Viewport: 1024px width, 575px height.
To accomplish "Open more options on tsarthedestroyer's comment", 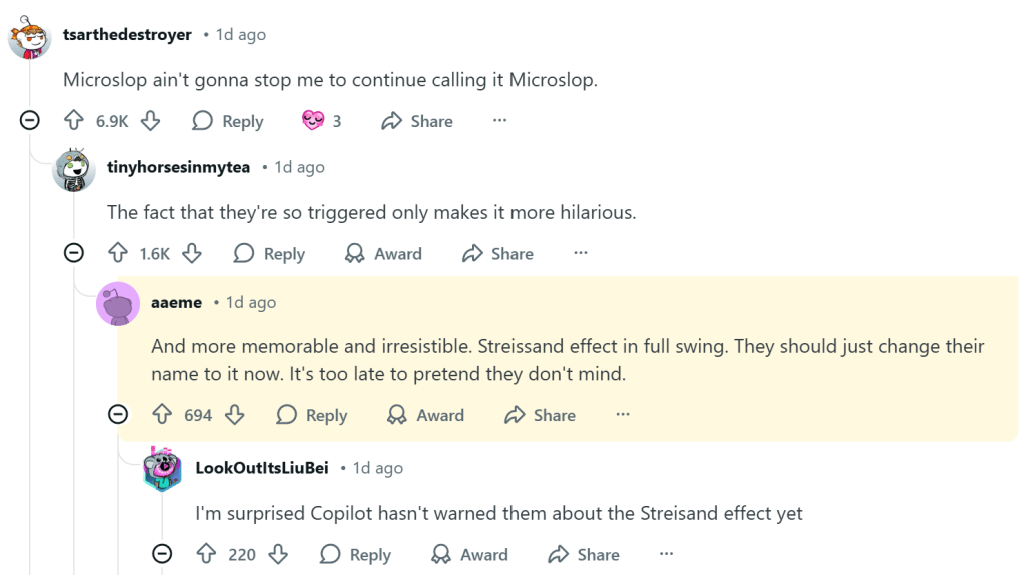I will click(500, 121).
